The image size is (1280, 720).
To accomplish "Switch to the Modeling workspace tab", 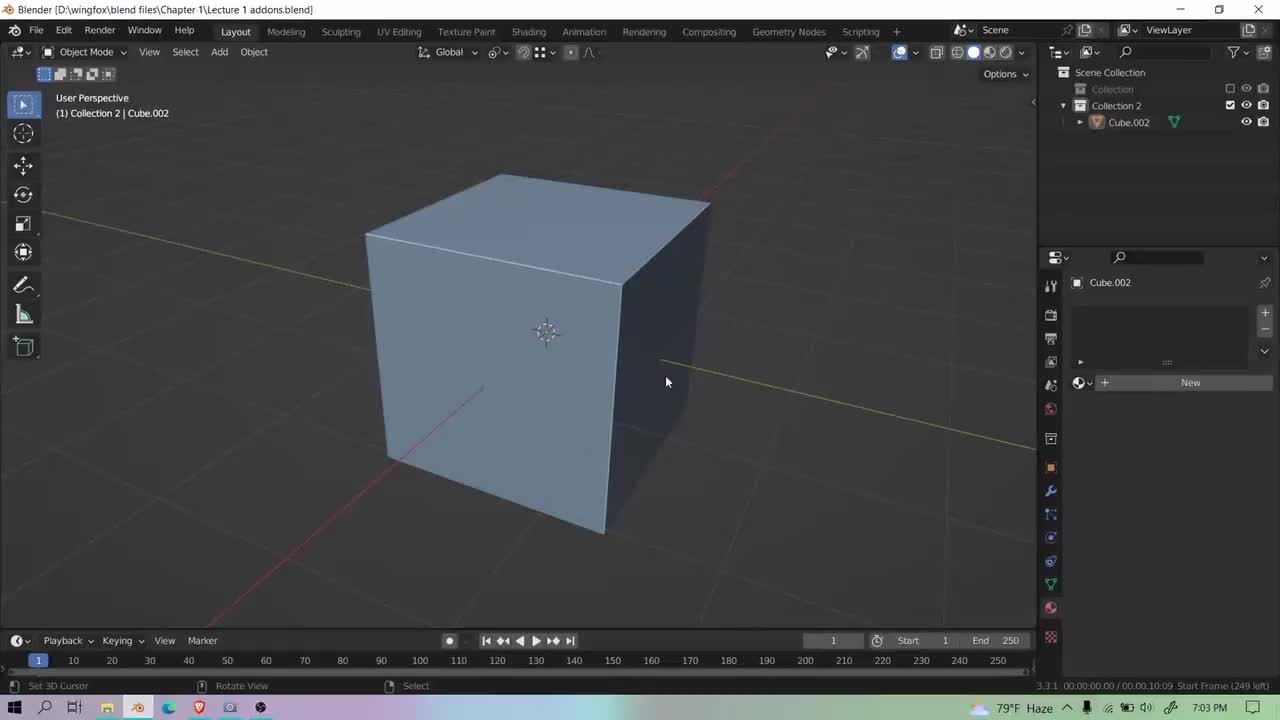I will point(286,32).
